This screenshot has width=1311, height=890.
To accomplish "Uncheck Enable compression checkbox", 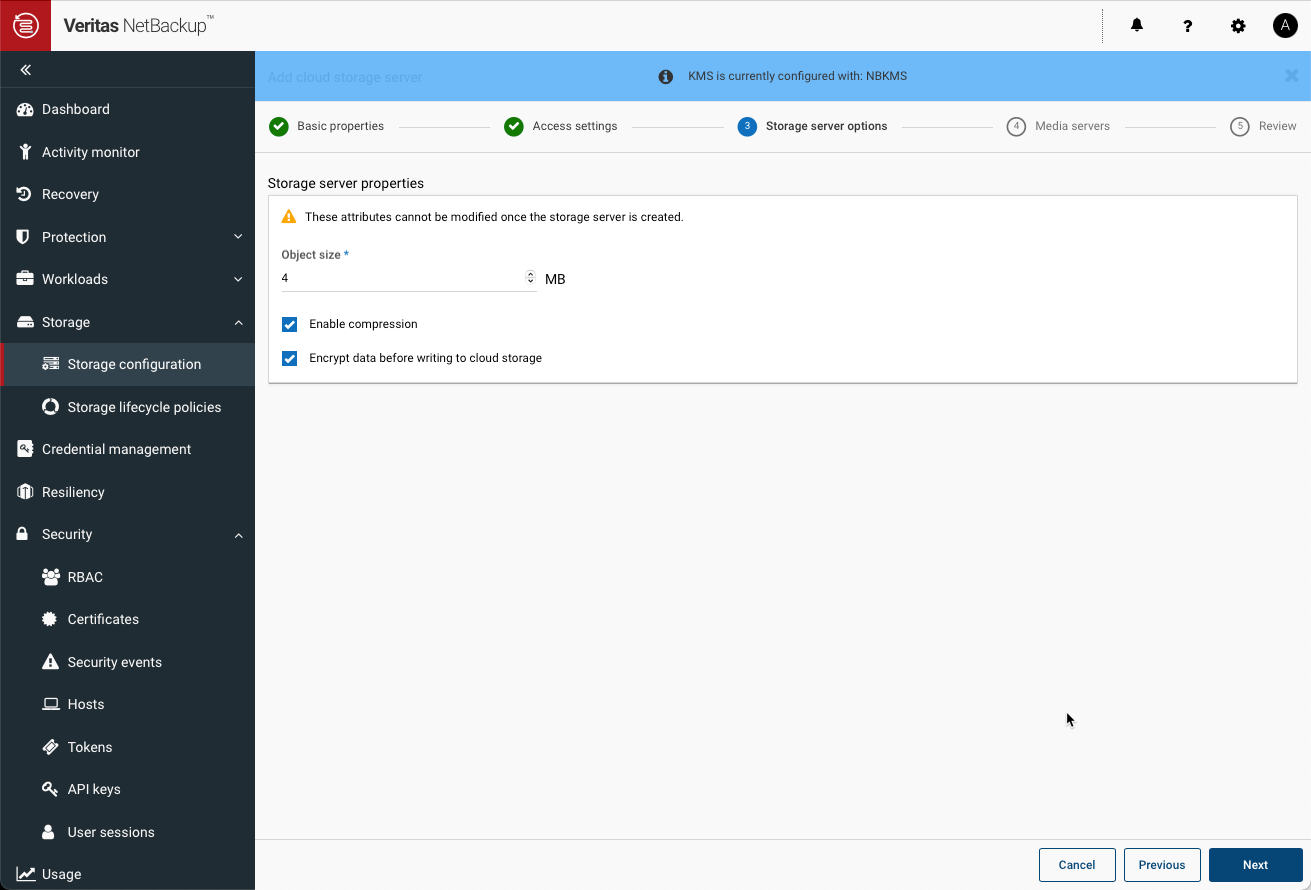I will click(290, 324).
